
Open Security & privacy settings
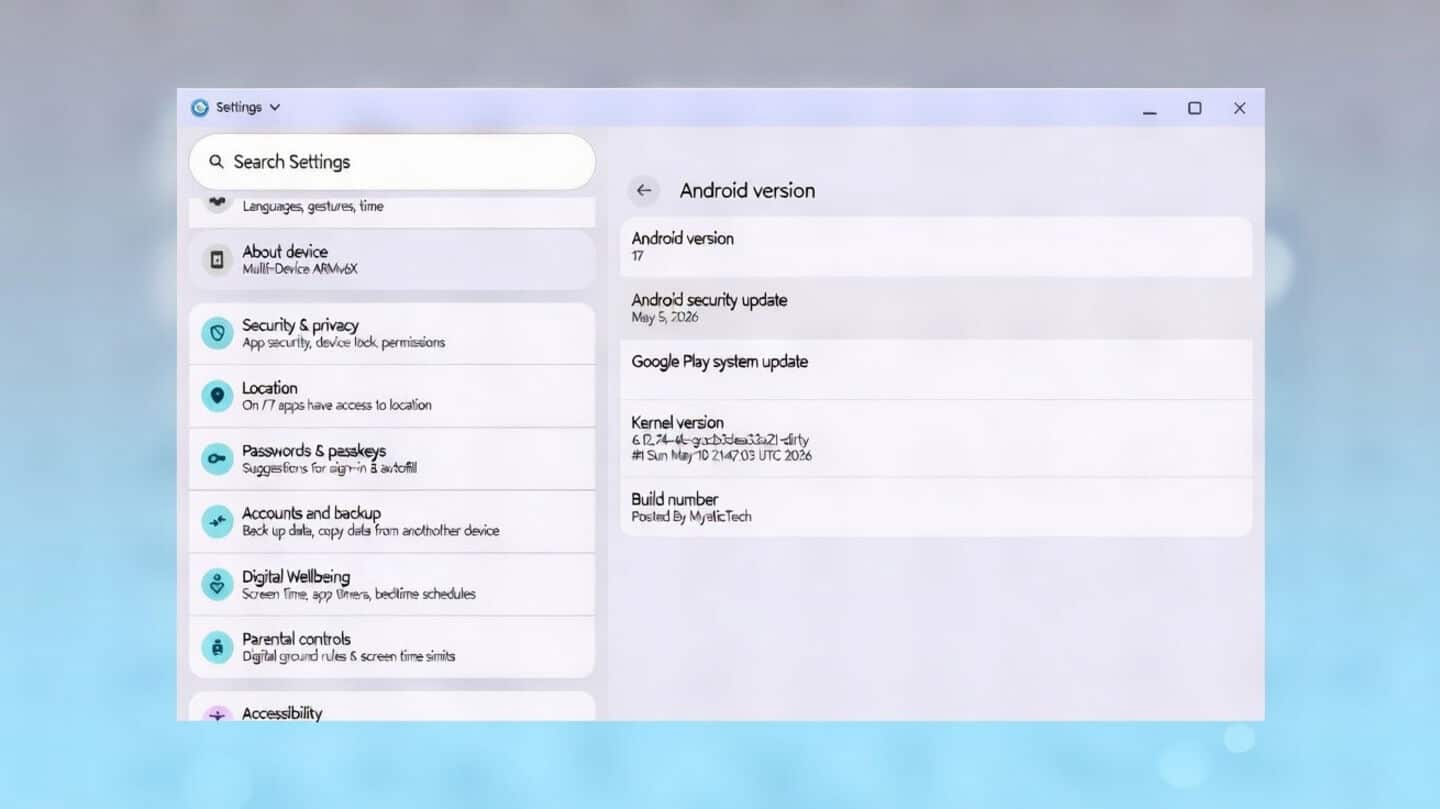(x=392, y=333)
